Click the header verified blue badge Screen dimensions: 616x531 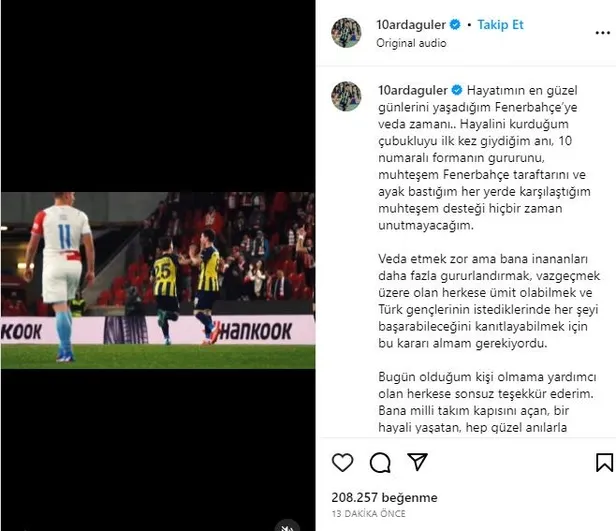[x=455, y=25]
